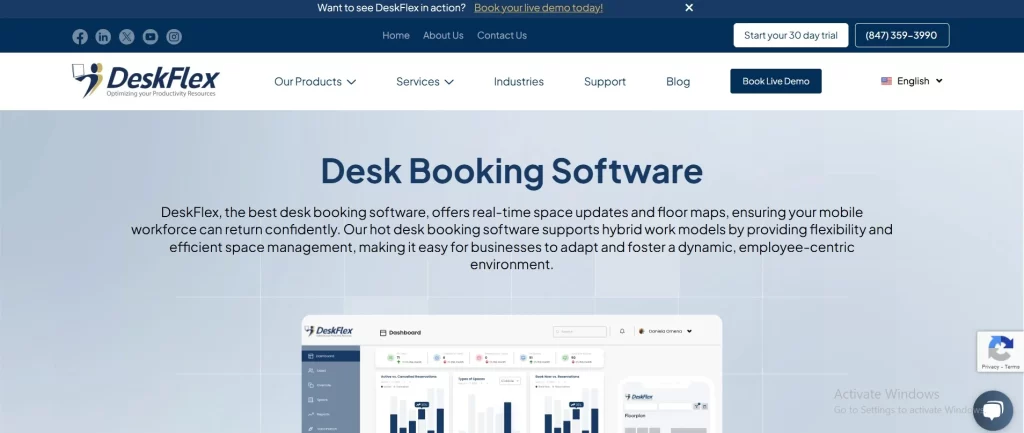
Task: Click the (847) 359-3990 phone button
Action: [901, 35]
